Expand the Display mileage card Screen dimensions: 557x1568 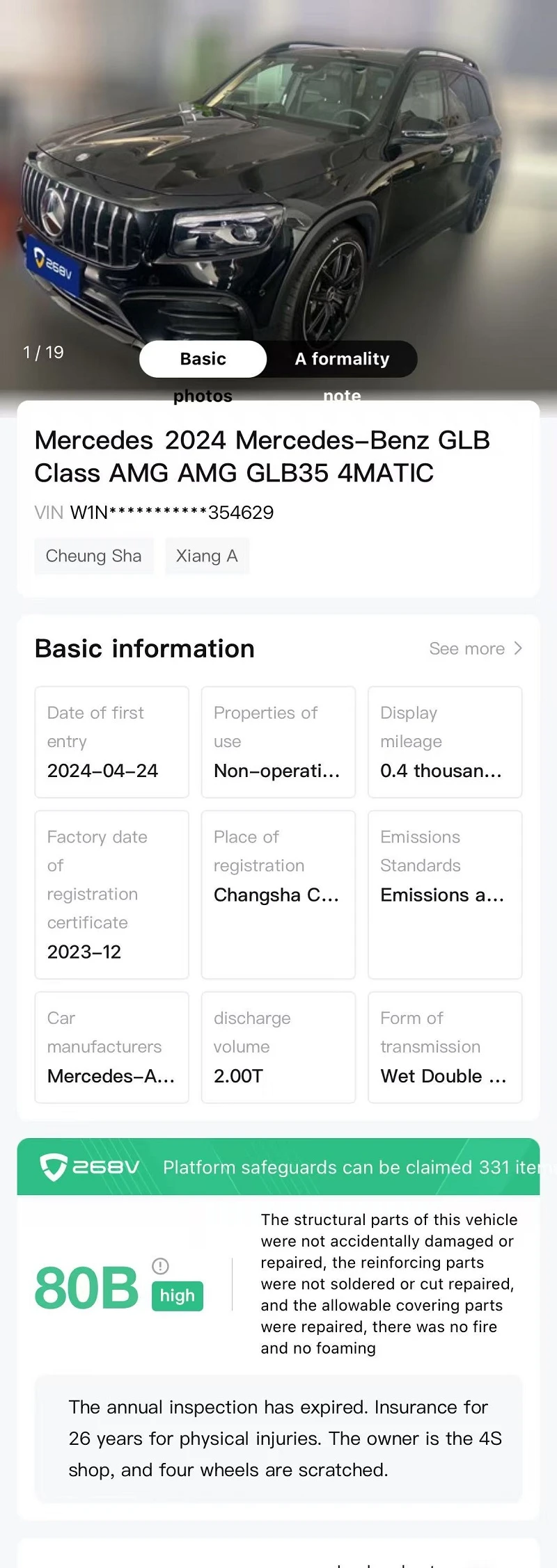point(445,742)
